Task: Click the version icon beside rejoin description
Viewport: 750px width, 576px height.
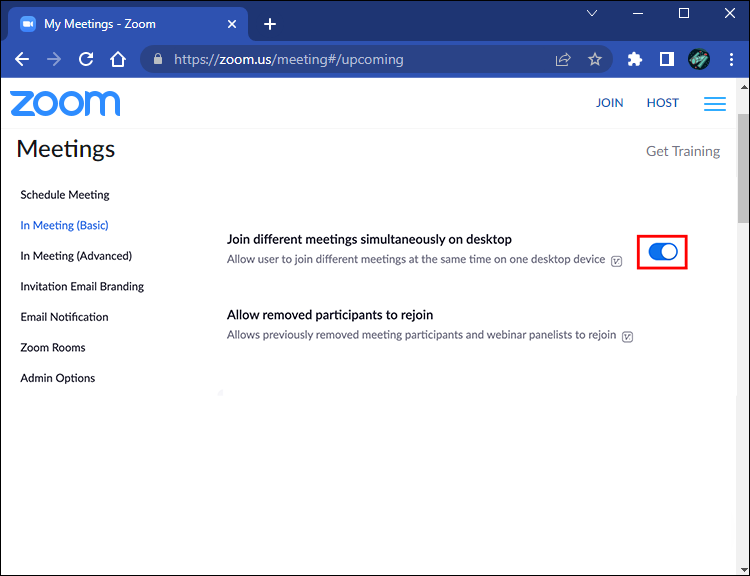Action: click(x=628, y=337)
